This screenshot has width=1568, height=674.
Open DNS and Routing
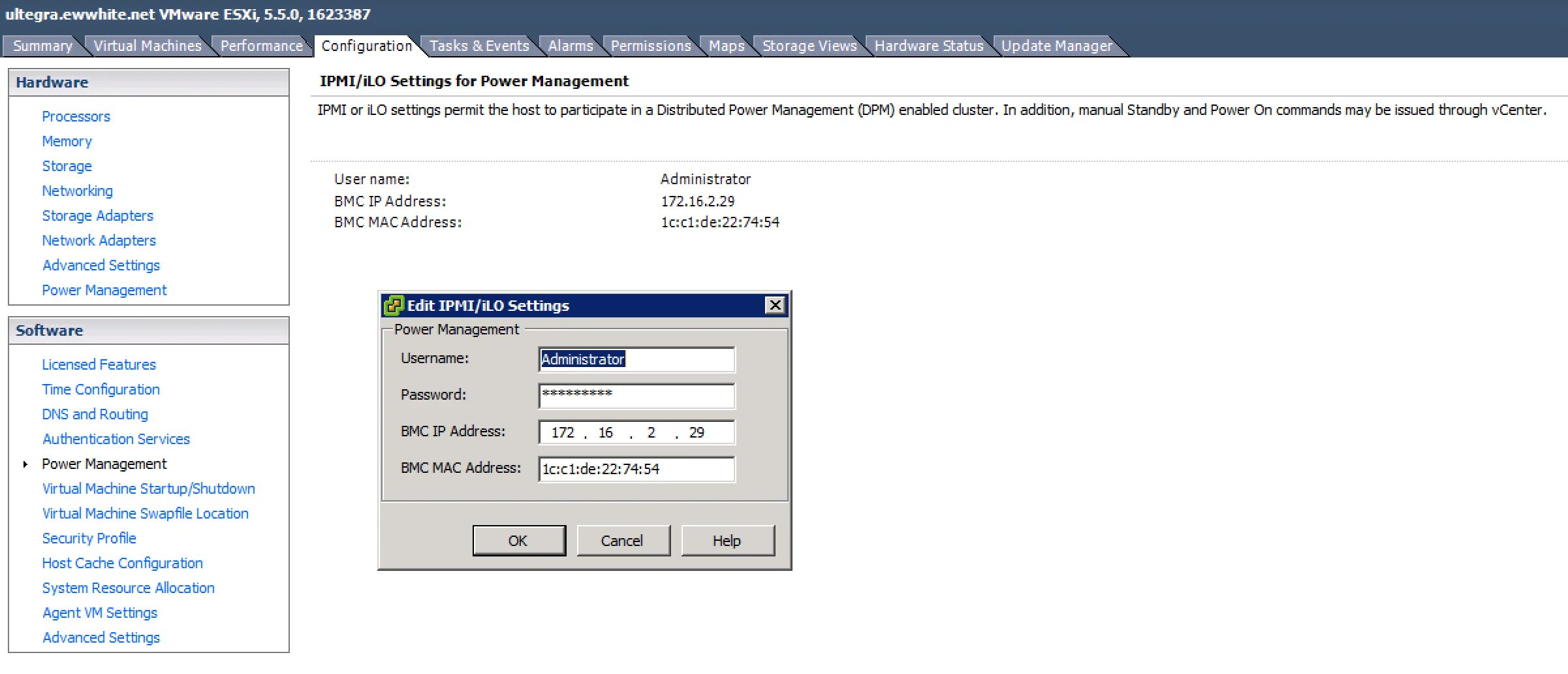click(95, 414)
